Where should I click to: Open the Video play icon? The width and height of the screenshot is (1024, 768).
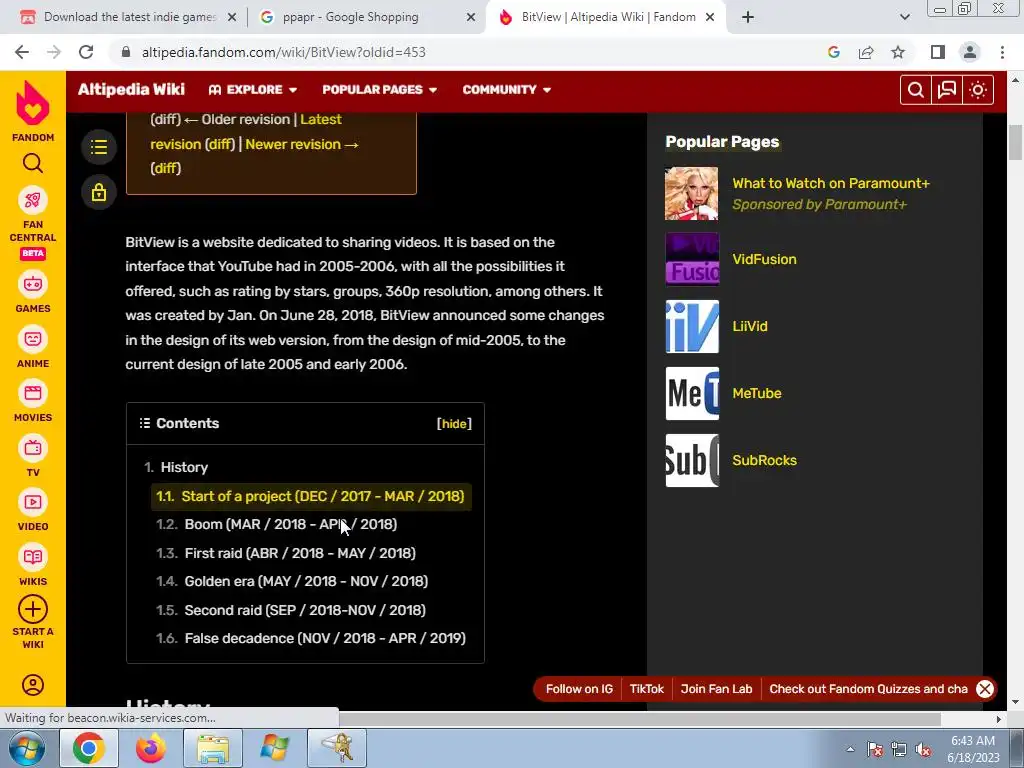point(33,502)
